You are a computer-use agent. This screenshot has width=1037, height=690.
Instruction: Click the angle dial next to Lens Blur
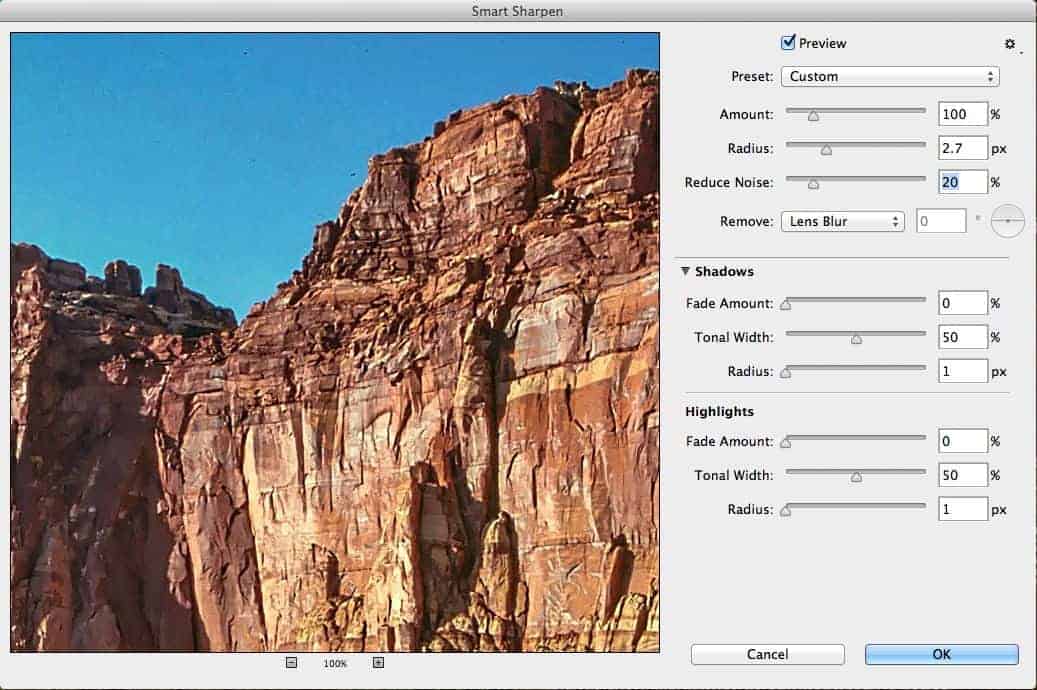[x=1008, y=221]
